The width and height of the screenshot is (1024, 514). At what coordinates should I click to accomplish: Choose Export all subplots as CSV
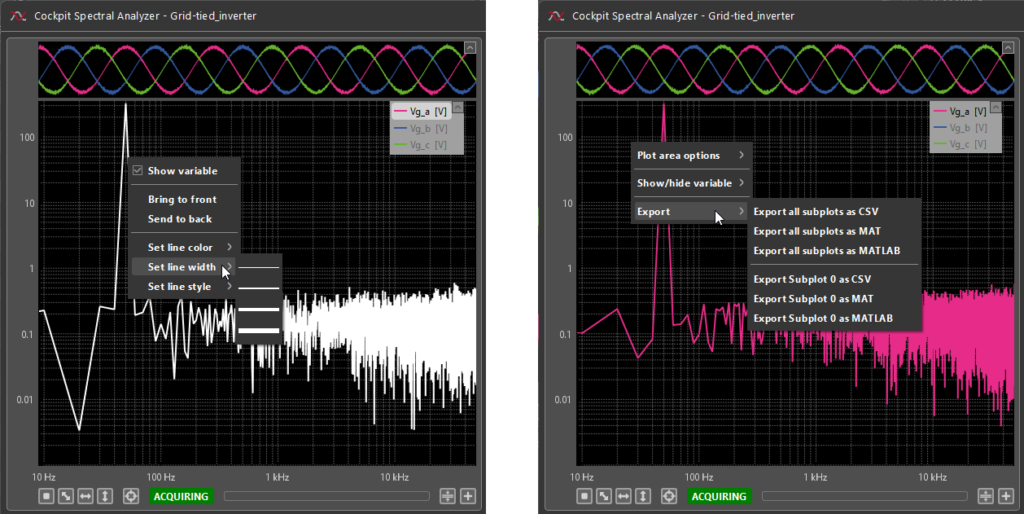pyautogui.click(x=815, y=212)
